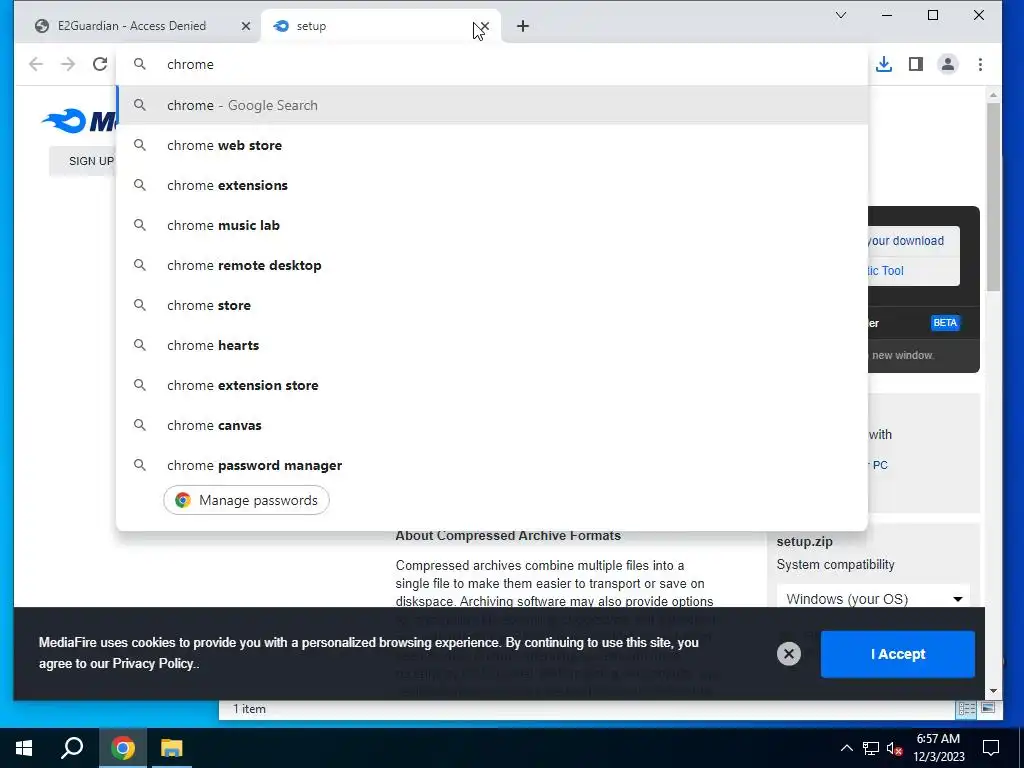1024x768 pixels.
Task: Open File Explorer from the taskbar
Action: pyautogui.click(x=172, y=748)
